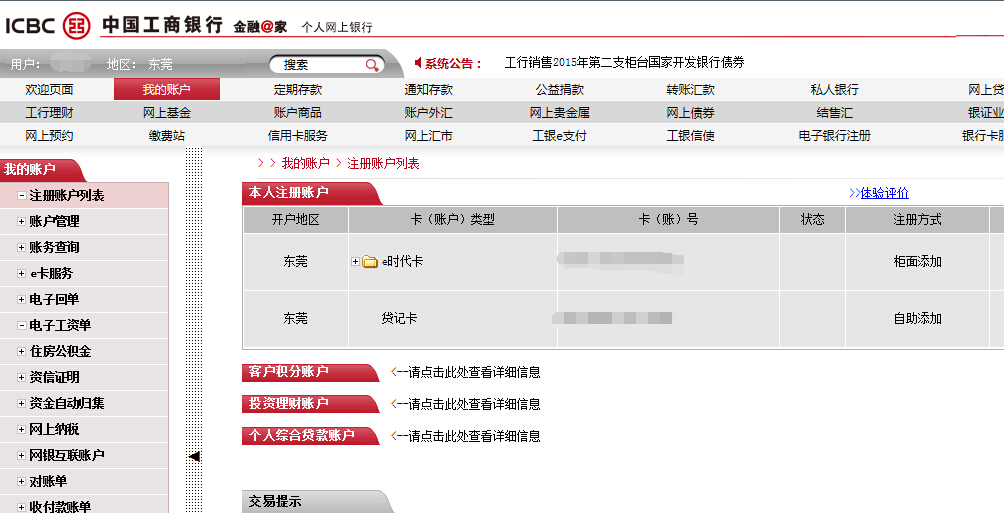Image resolution: width=1004 pixels, height=513 pixels.
Task: Open the 网上债券 menu
Action: pyautogui.click(x=690, y=113)
